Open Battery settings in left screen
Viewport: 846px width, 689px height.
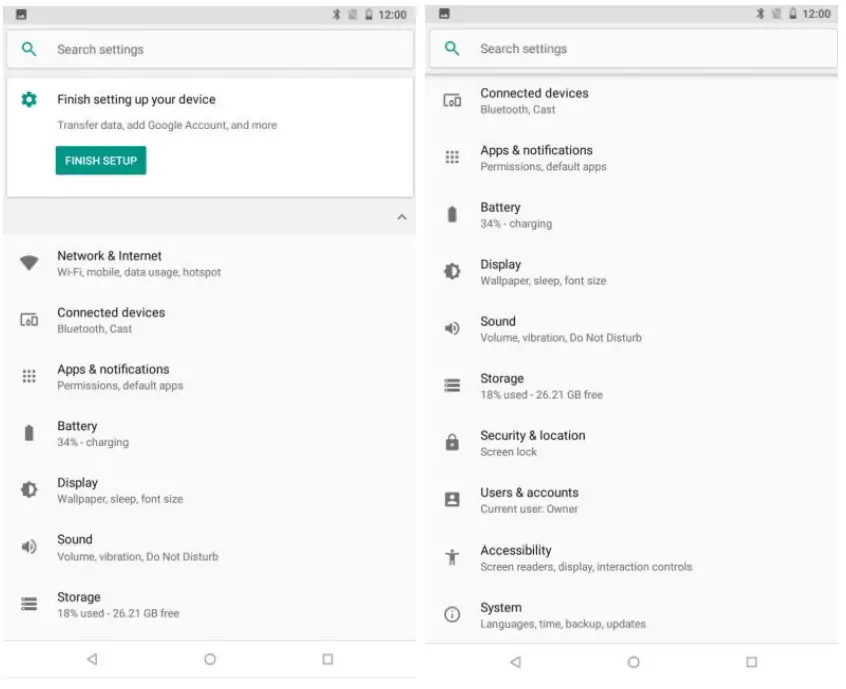pyautogui.click(x=210, y=433)
